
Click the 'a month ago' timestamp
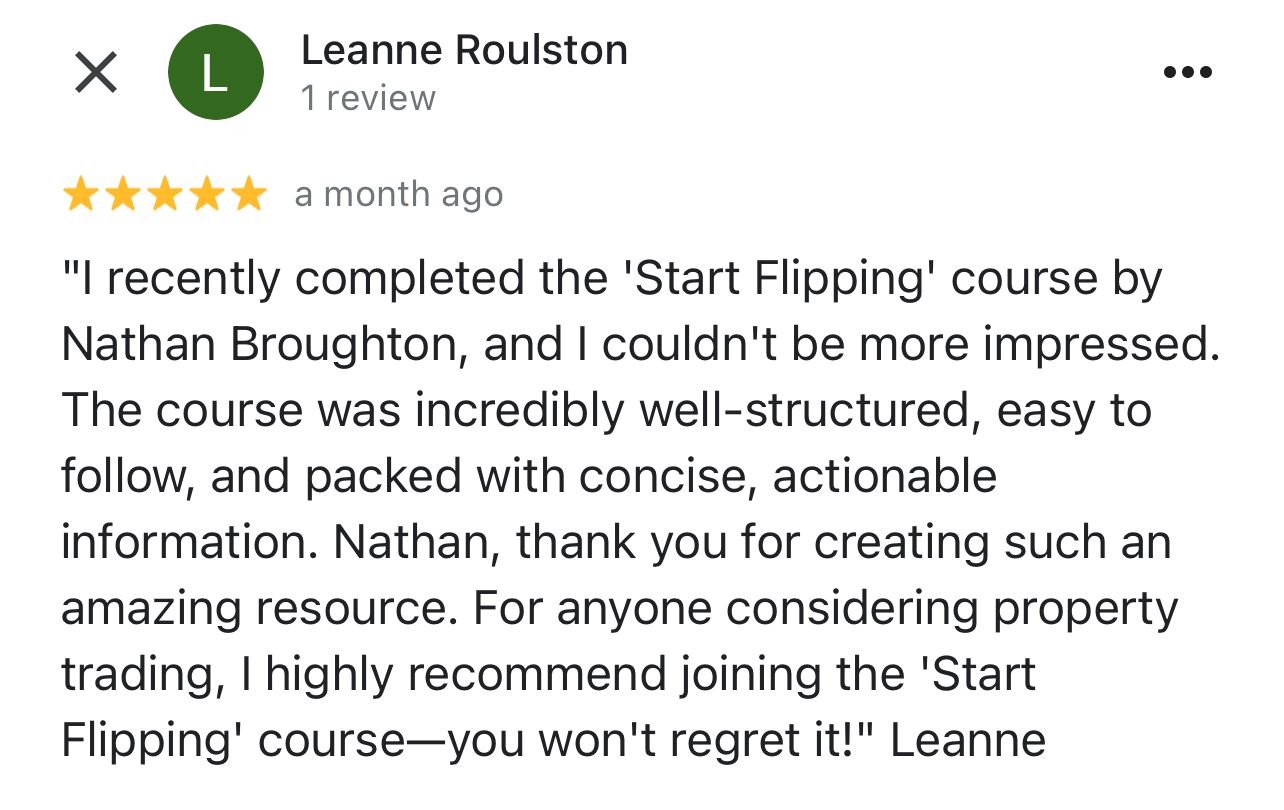tap(398, 195)
